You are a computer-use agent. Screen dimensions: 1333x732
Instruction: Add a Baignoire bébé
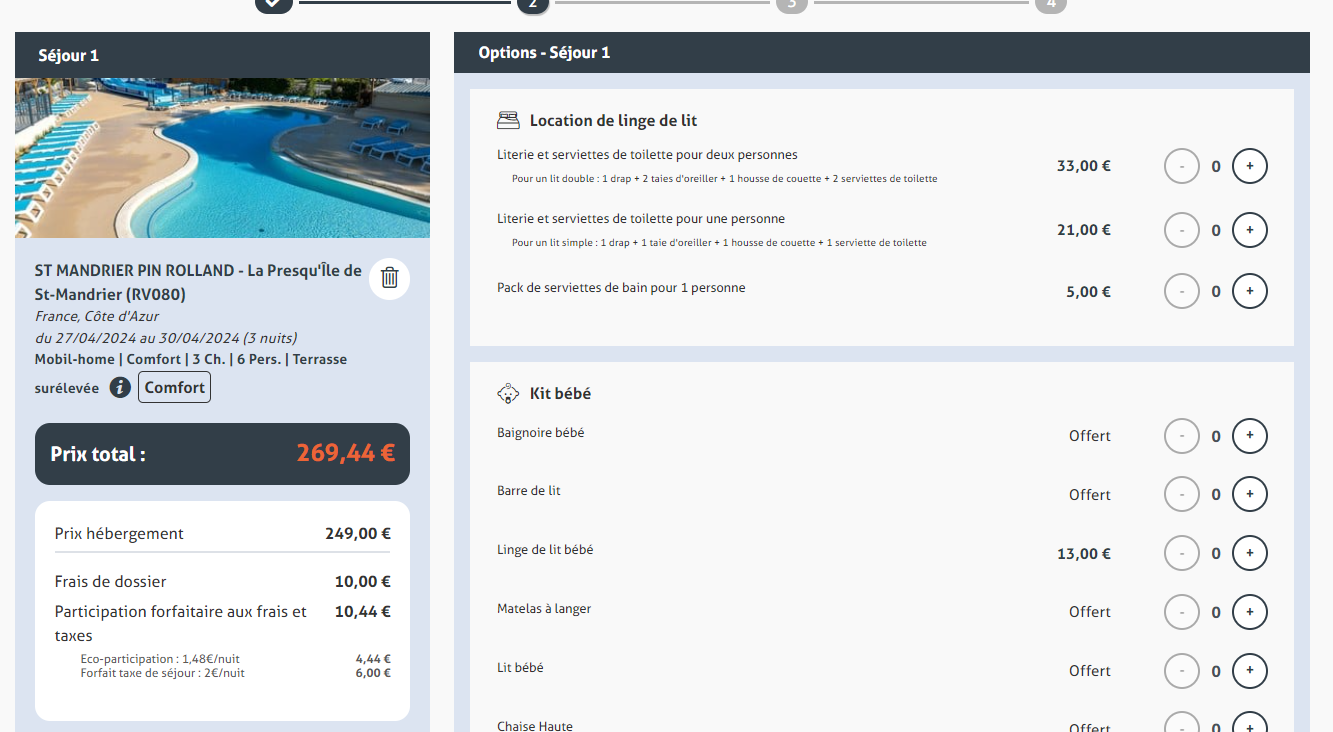click(1249, 436)
